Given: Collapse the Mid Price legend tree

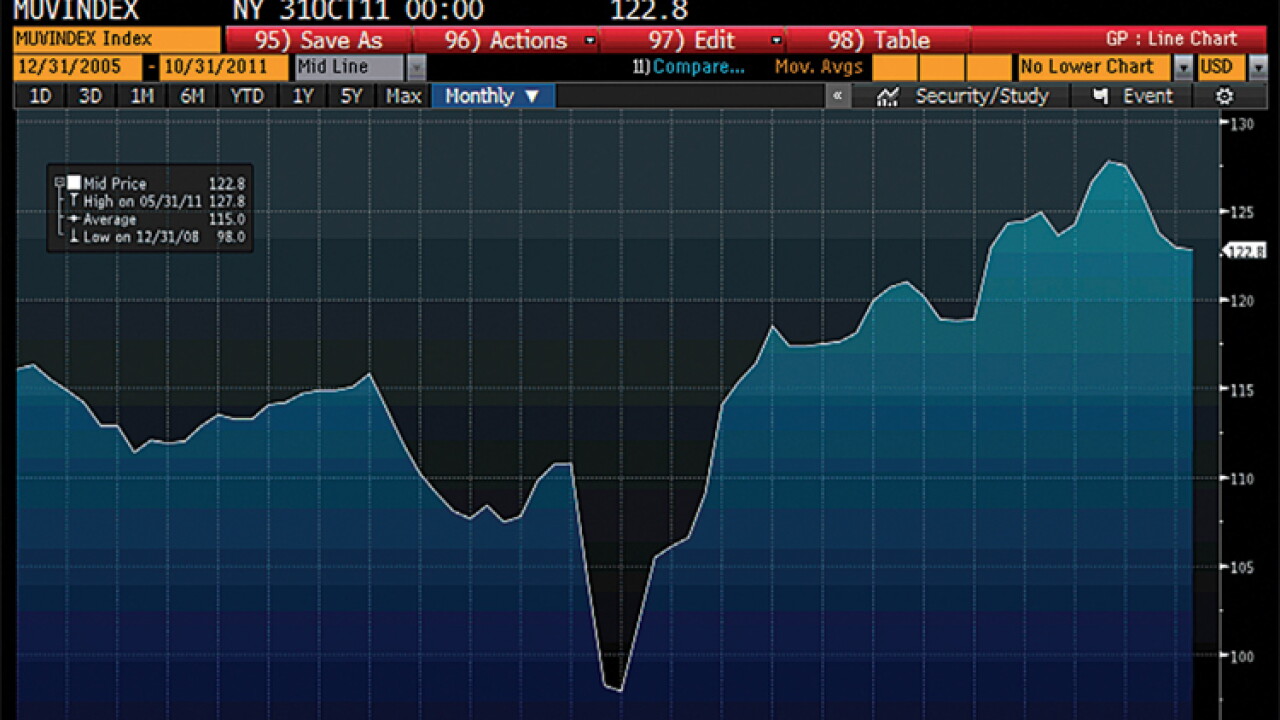Looking at the screenshot, I should pyautogui.click(x=59, y=183).
